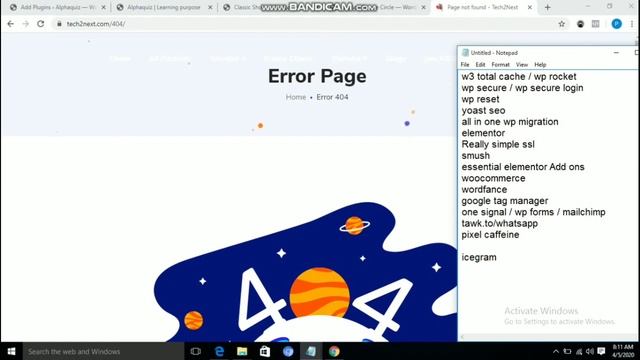Screen dimensions: 640x360
Task: Click the Error 404 breadcrumb text
Action: (332, 97)
